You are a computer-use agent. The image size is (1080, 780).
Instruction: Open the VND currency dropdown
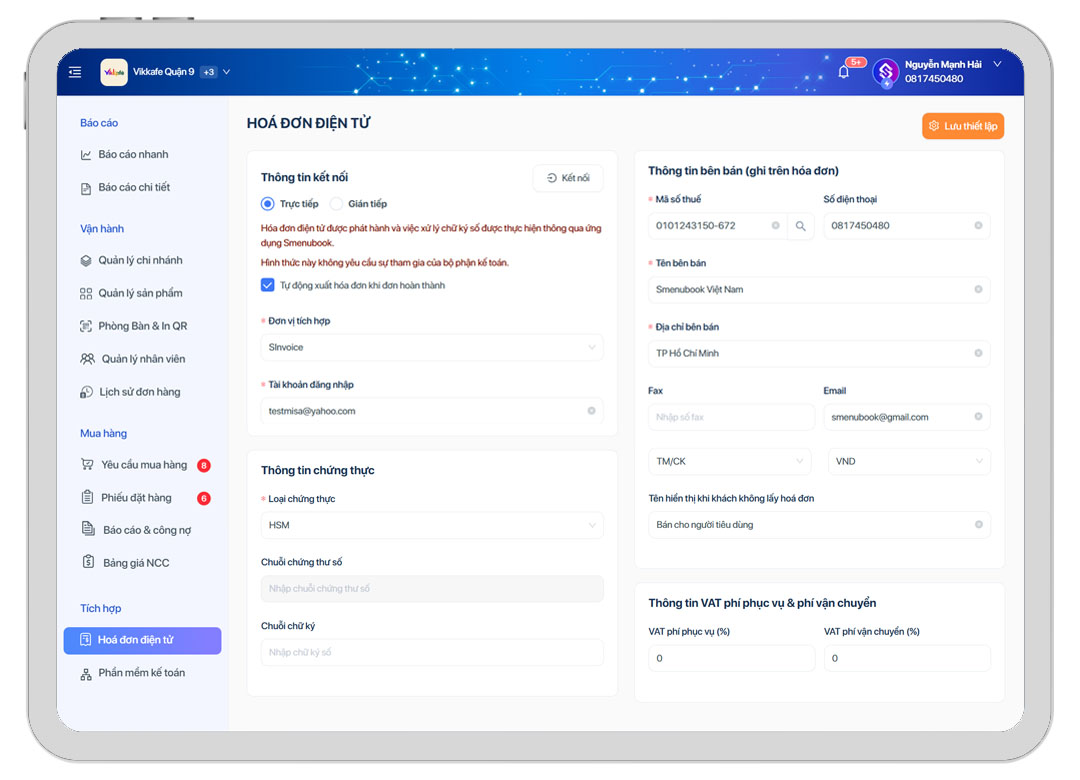coord(909,462)
